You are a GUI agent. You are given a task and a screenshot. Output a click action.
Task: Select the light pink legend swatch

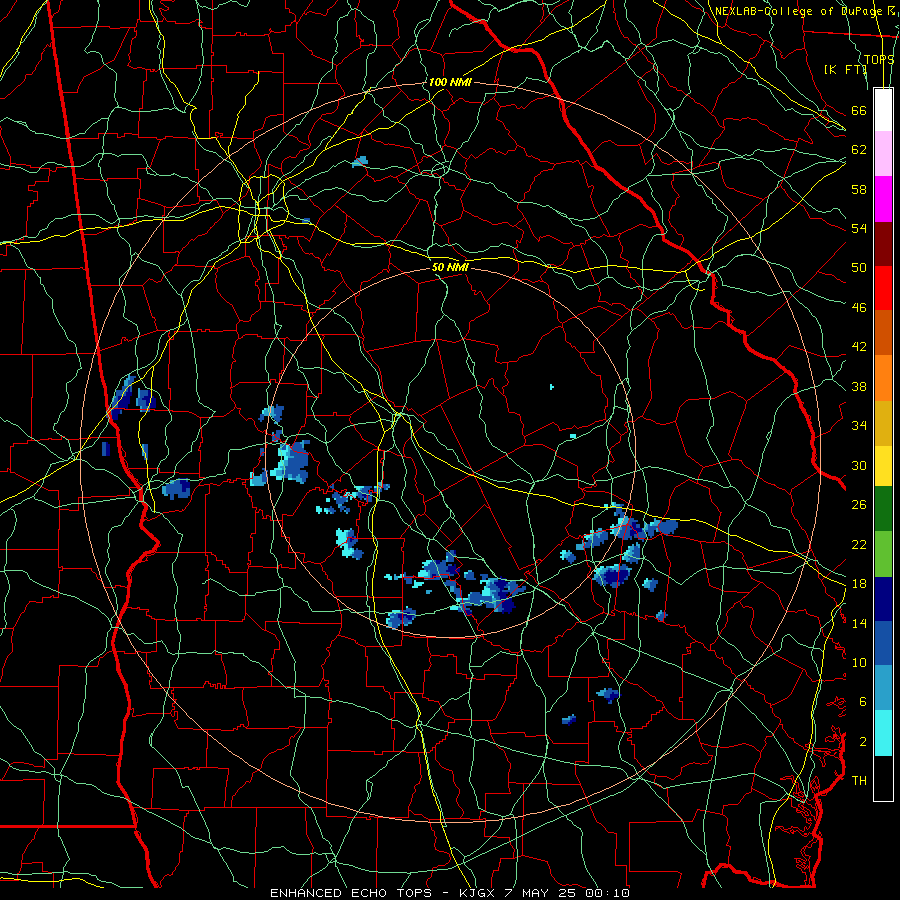[x=883, y=154]
